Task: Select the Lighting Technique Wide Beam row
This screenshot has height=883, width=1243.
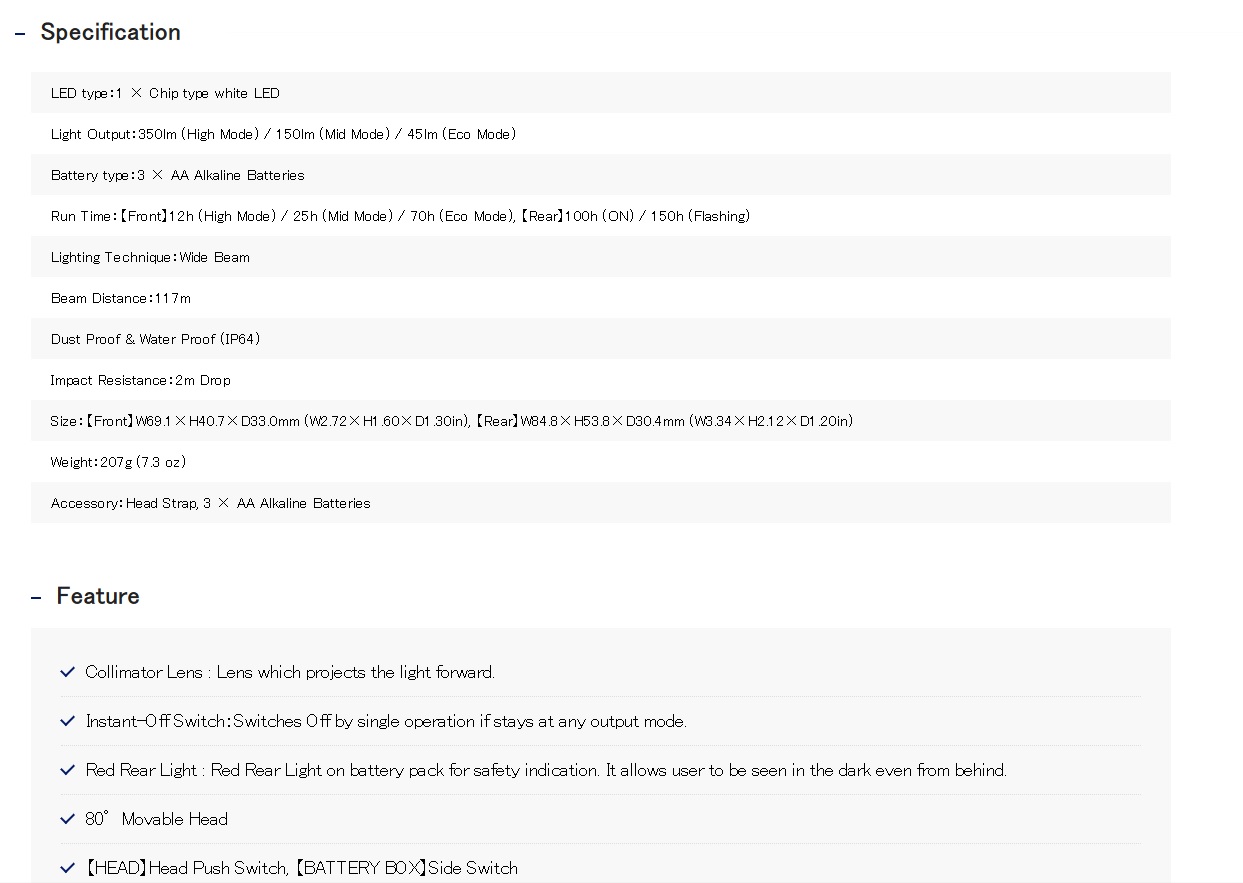Action: click(600, 257)
